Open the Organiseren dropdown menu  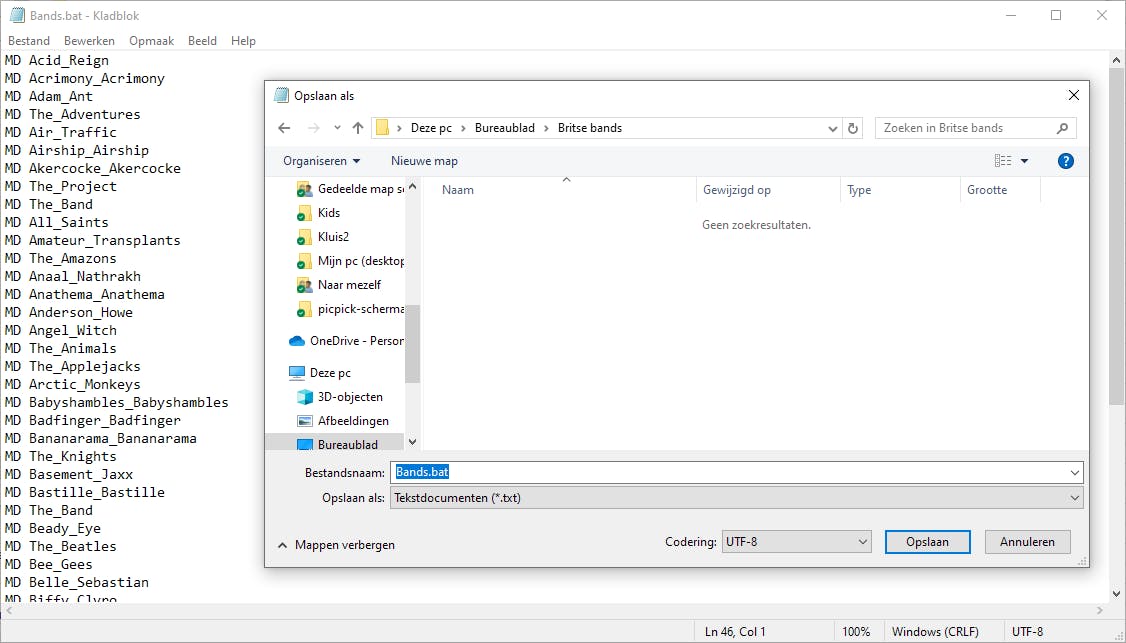tap(322, 161)
